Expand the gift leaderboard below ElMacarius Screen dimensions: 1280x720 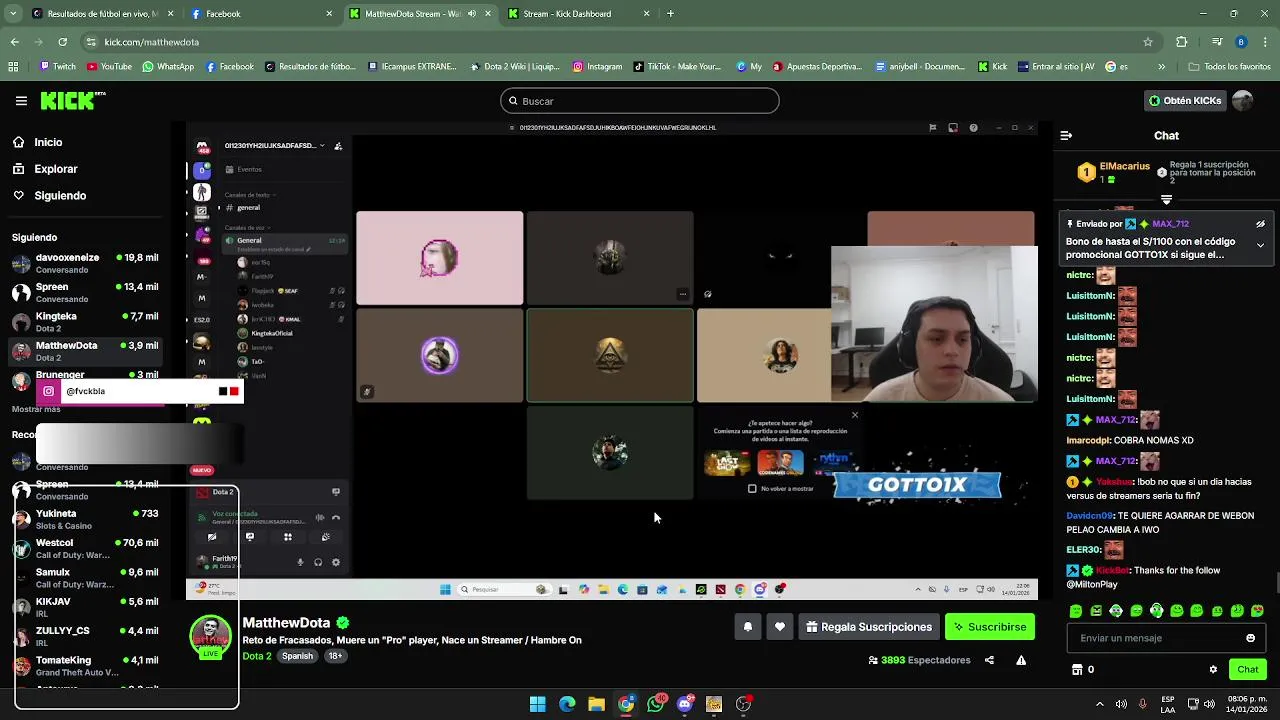pos(1166,200)
